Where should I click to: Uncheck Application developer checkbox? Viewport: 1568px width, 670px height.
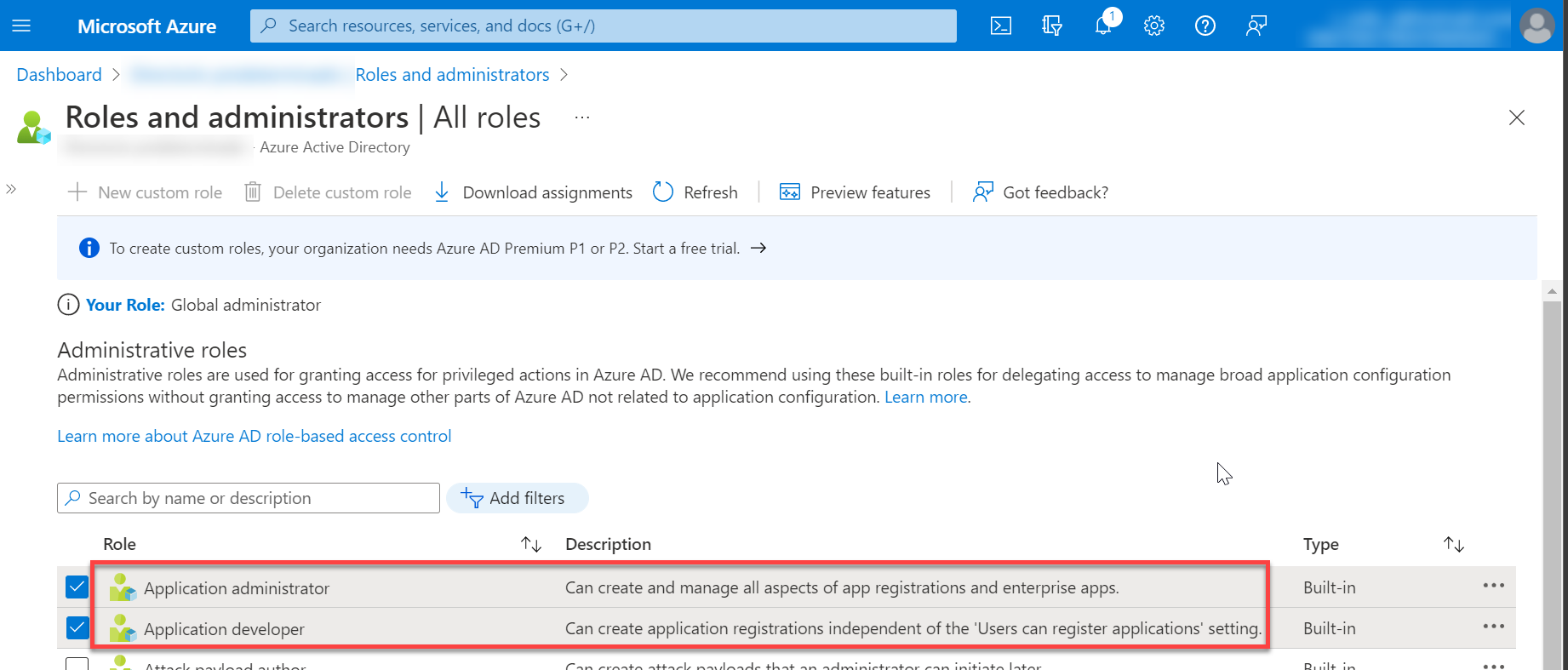77,627
